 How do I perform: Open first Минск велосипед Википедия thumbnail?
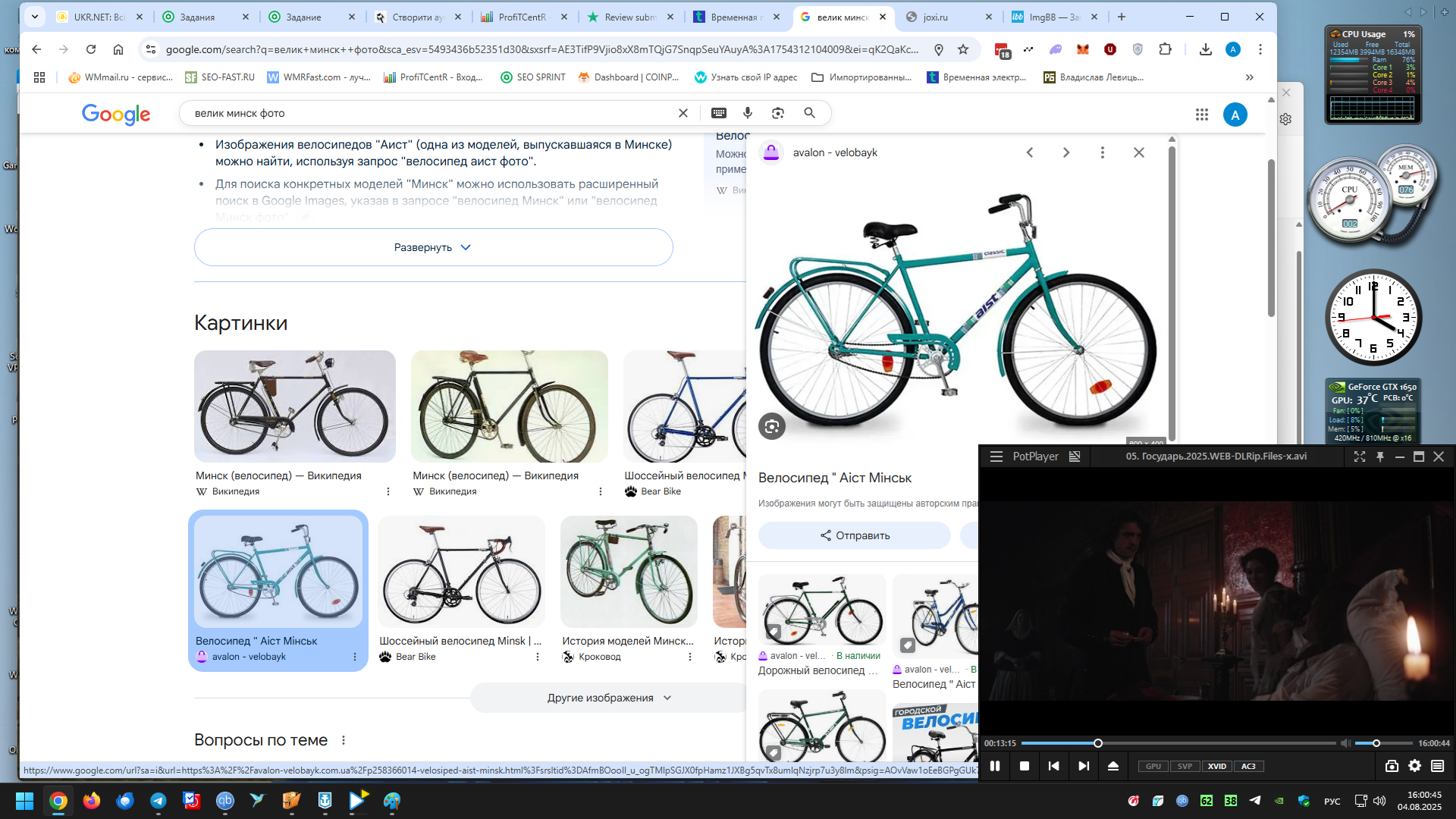pos(295,406)
